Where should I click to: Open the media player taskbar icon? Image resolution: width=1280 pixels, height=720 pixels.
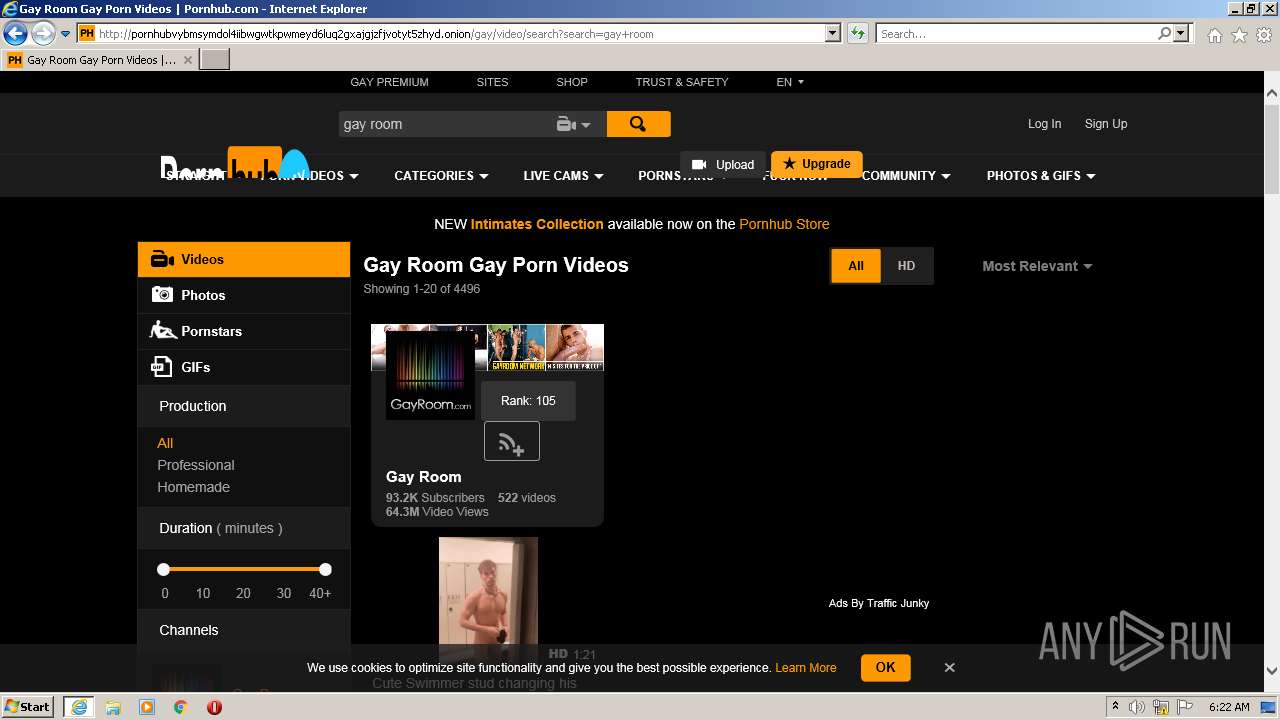point(147,707)
